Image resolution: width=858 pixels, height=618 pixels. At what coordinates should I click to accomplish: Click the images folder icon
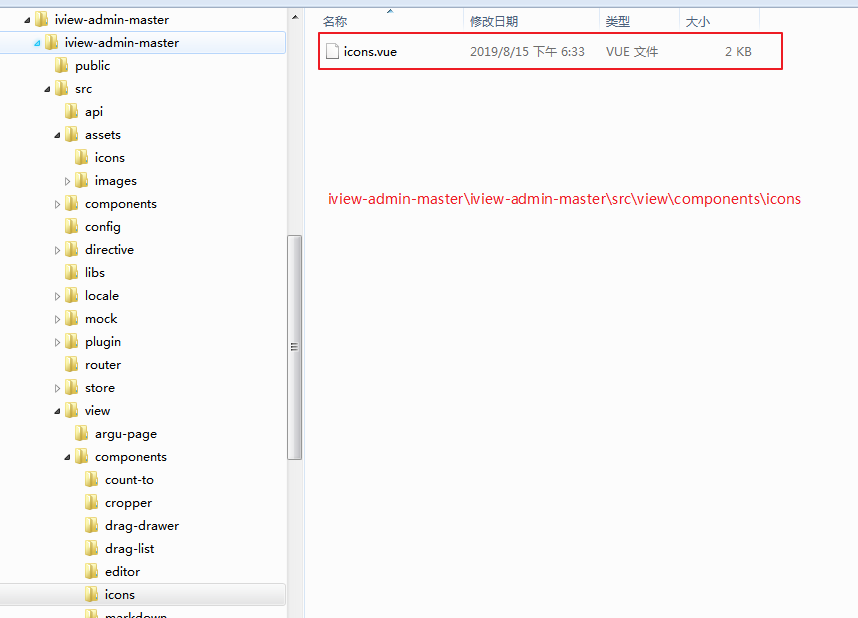[81, 181]
